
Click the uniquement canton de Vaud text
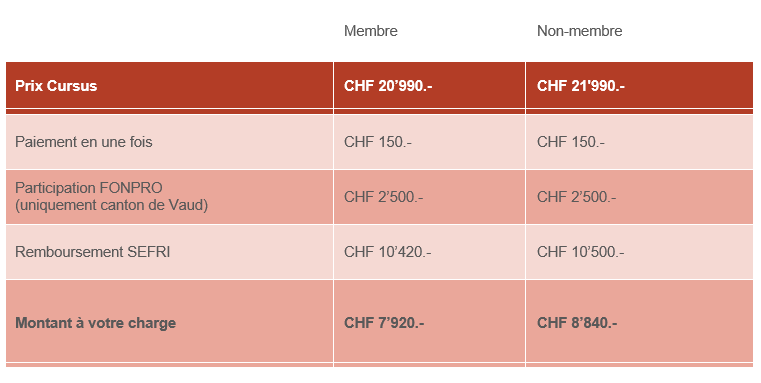(x=111, y=205)
